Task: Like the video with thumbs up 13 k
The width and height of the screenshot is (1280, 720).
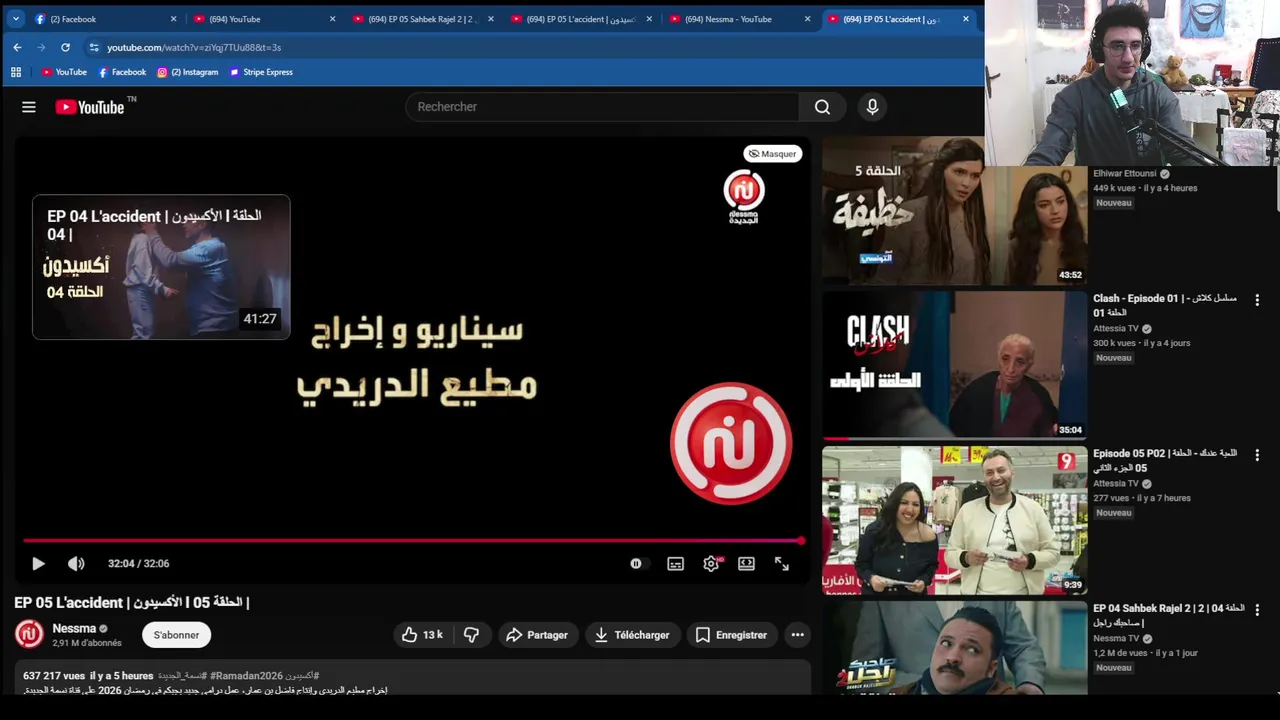Action: (422, 635)
